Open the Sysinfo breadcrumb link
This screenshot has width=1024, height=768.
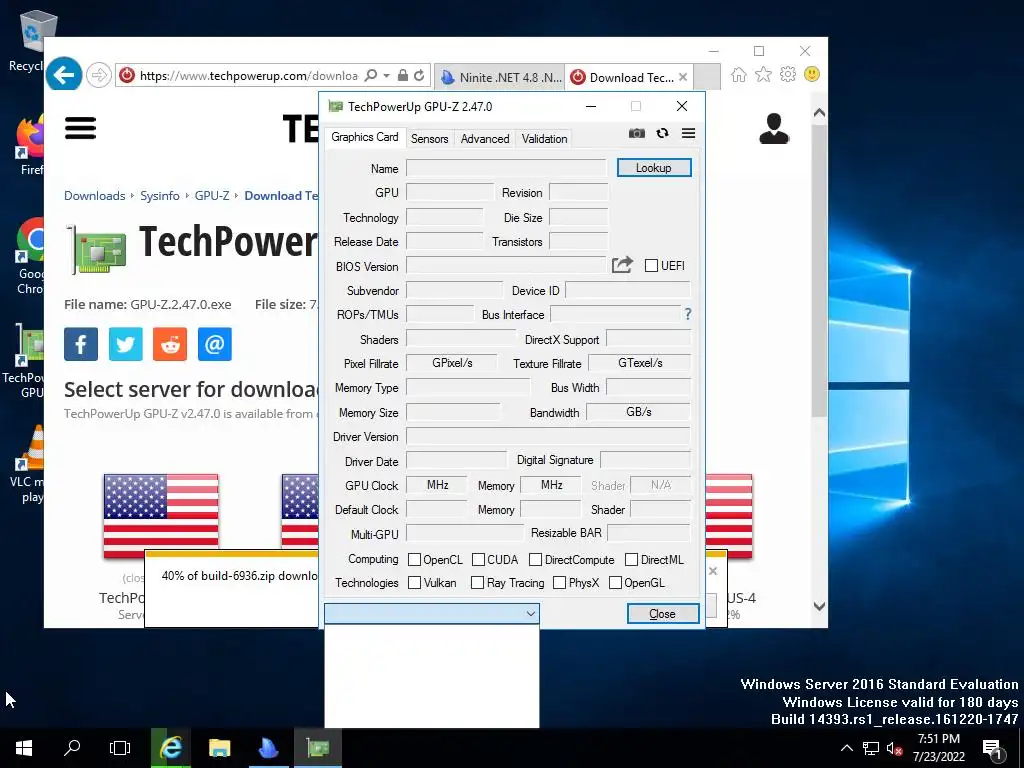(159, 195)
